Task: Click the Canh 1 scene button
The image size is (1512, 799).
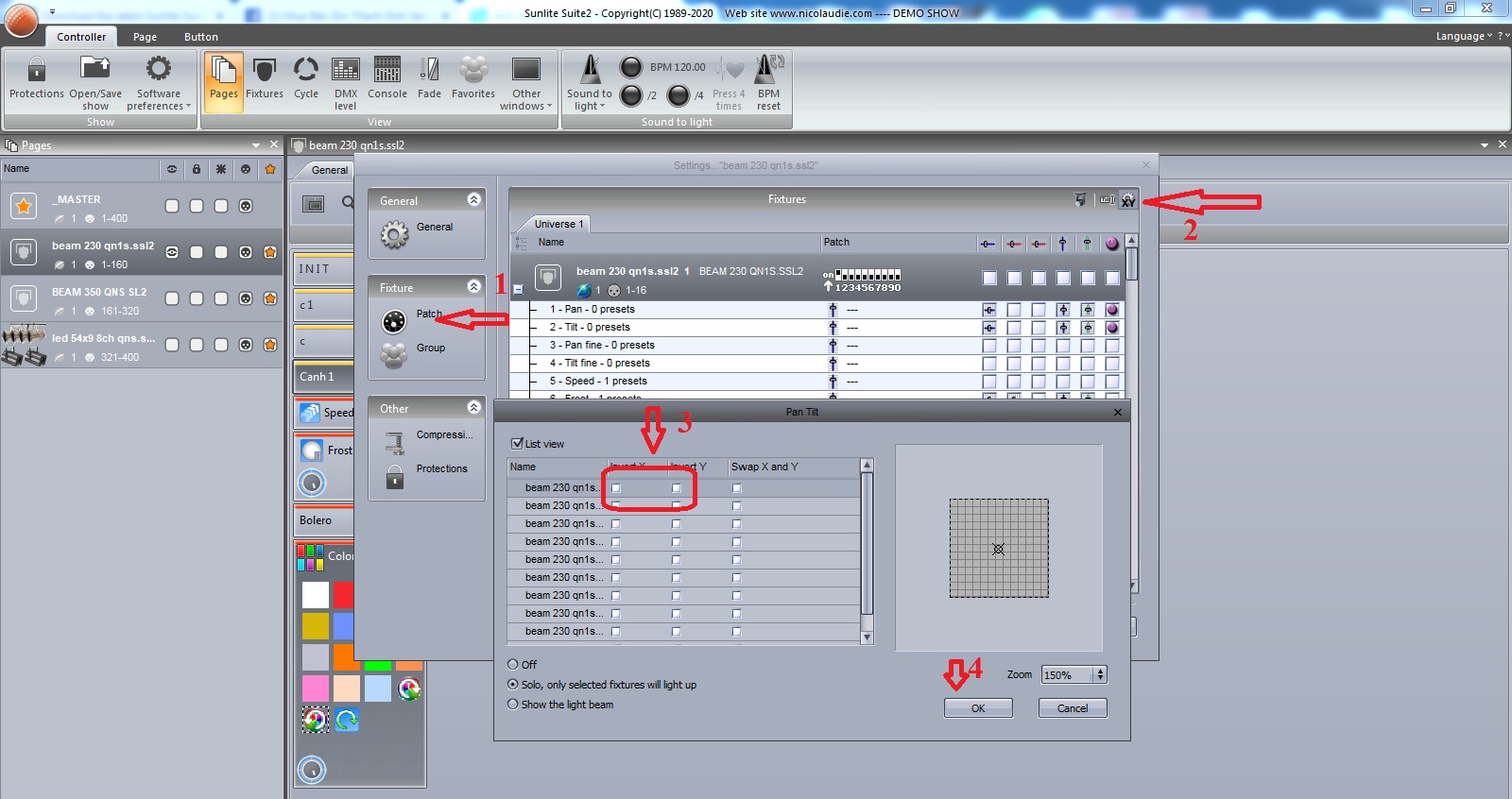Action: (x=323, y=377)
